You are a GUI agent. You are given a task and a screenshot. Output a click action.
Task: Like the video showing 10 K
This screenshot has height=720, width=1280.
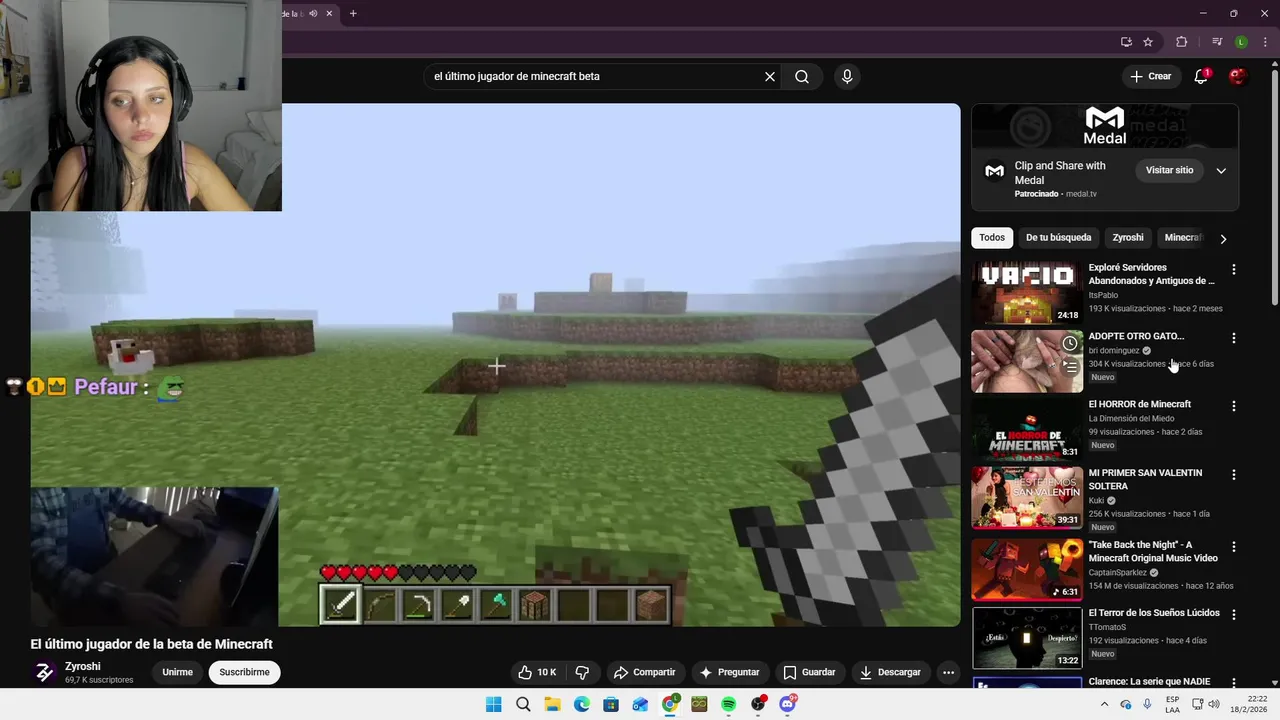[536, 672]
